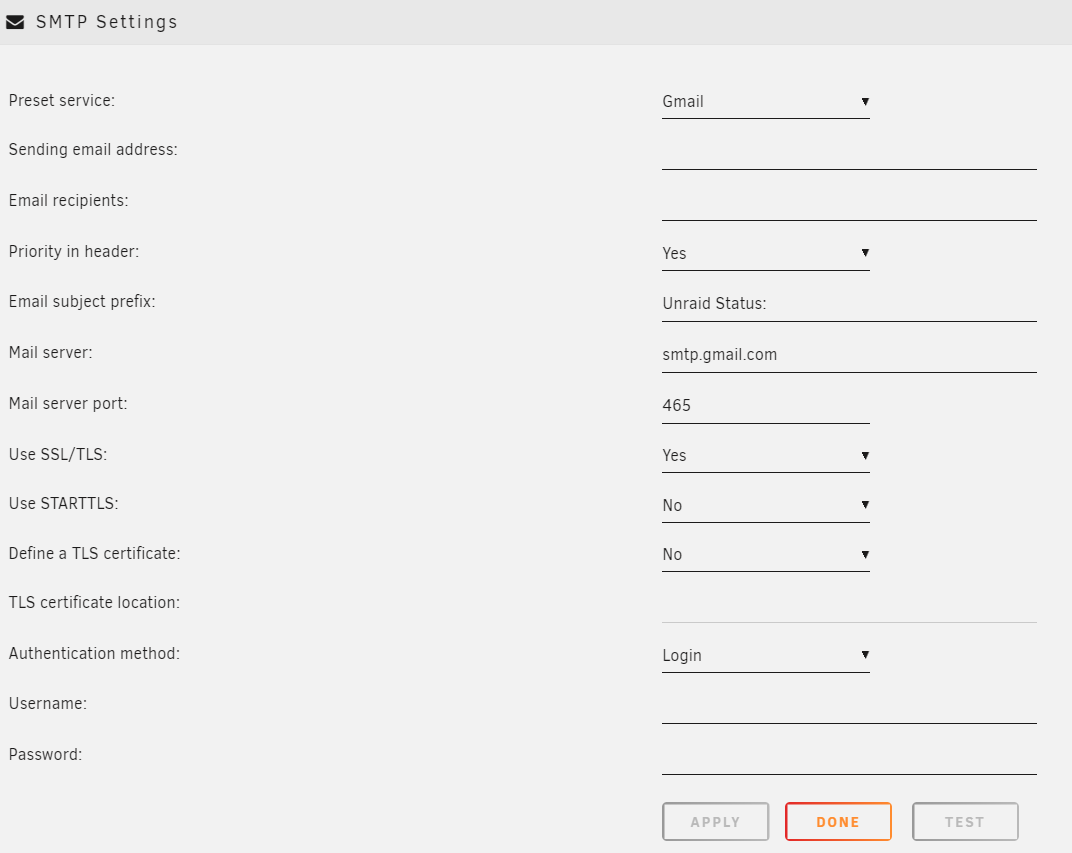Click the "Authentication method:" label
This screenshot has width=1072, height=853.
[94, 654]
